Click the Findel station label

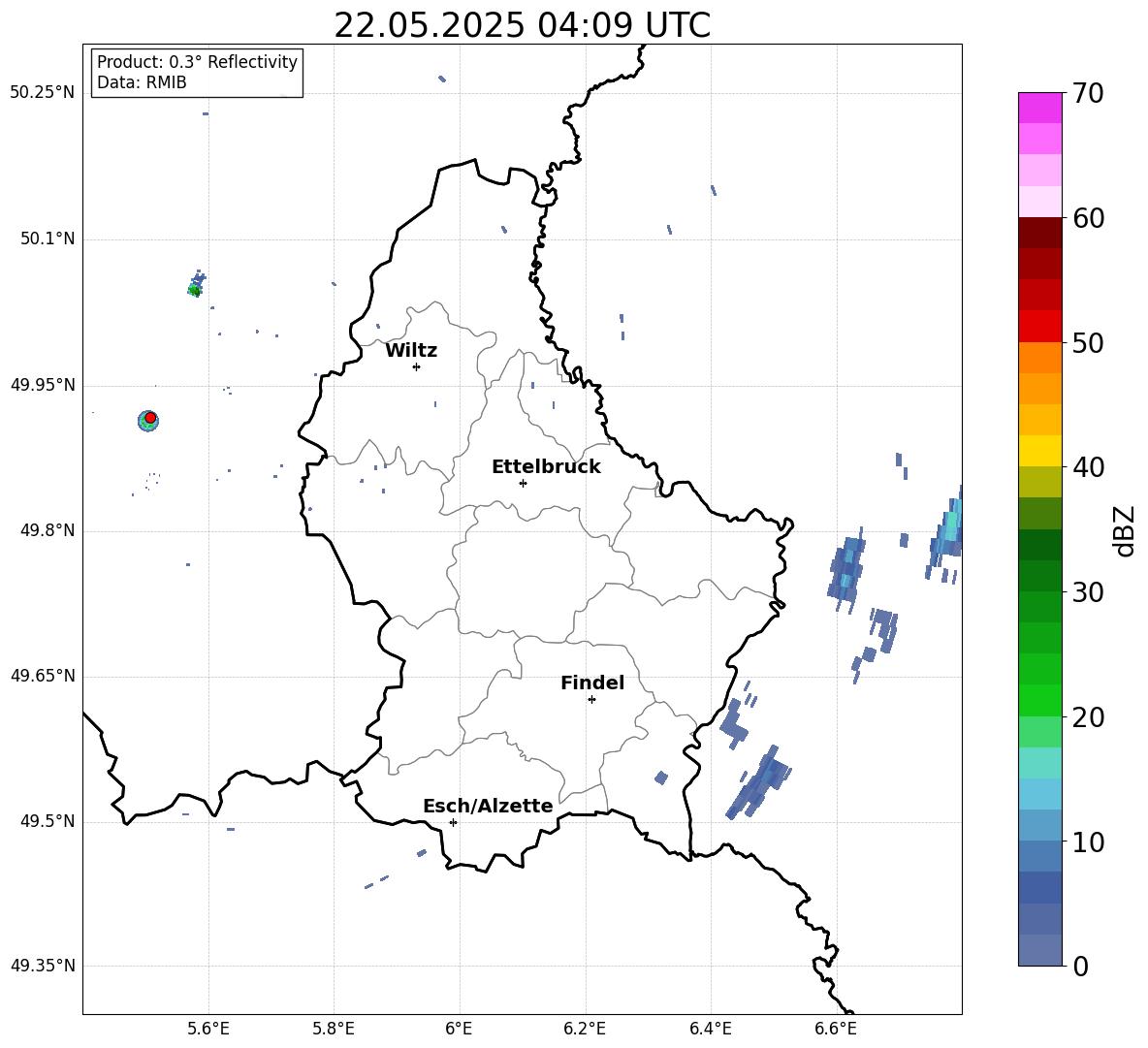click(592, 683)
